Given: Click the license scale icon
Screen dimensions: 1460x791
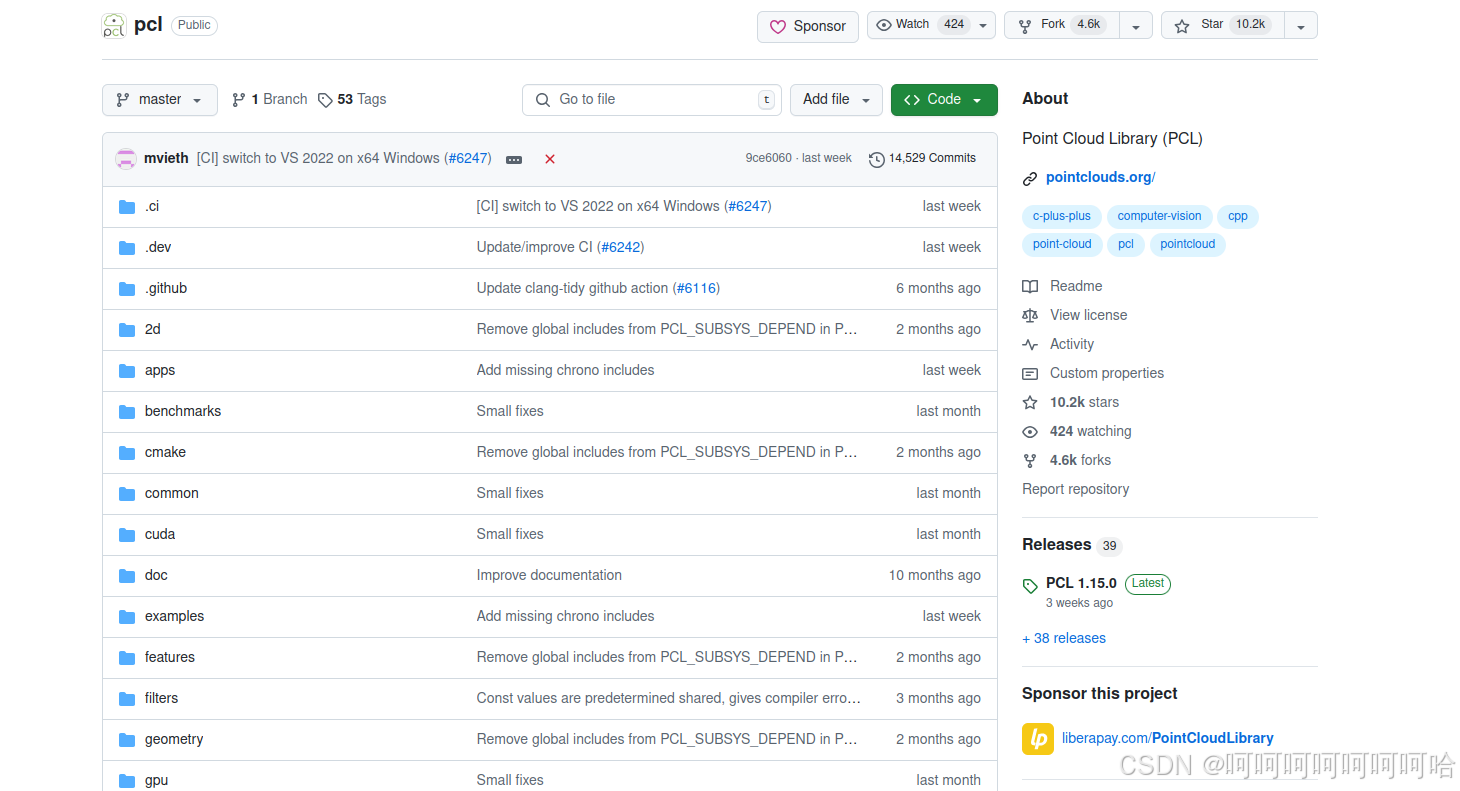Looking at the screenshot, I should [1030, 315].
